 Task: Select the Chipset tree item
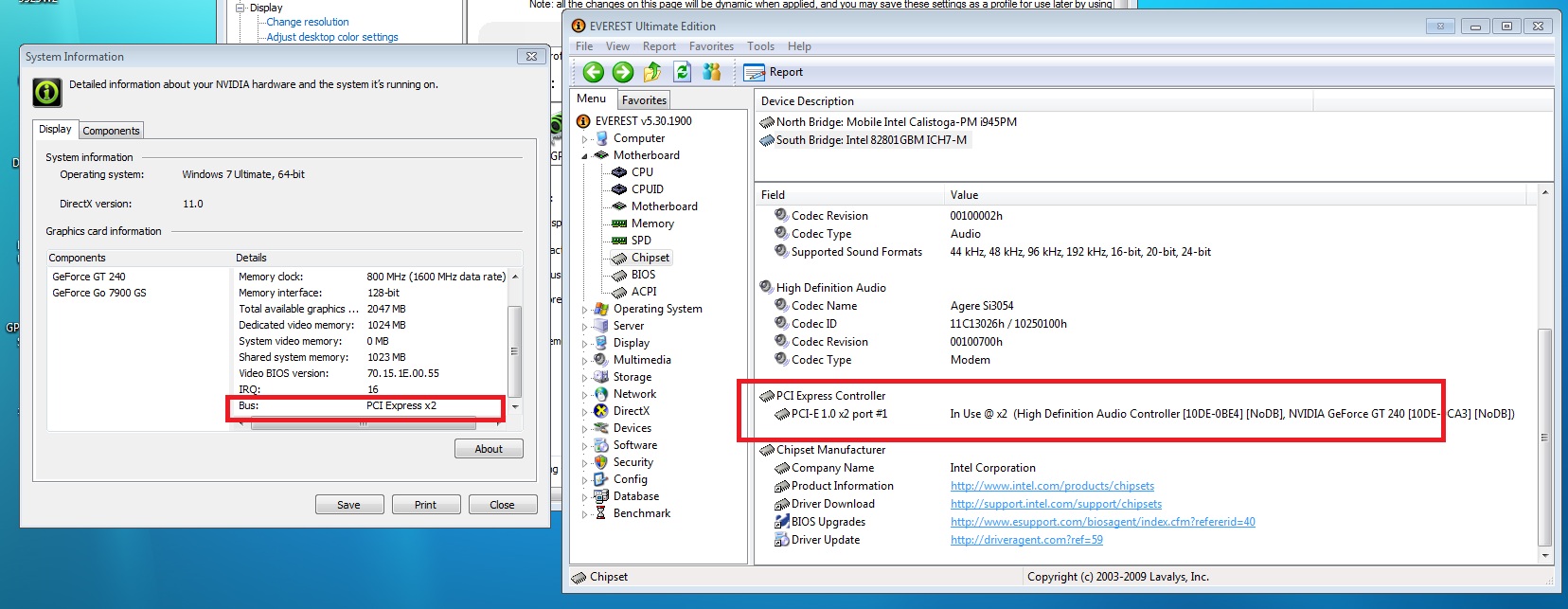(650, 258)
